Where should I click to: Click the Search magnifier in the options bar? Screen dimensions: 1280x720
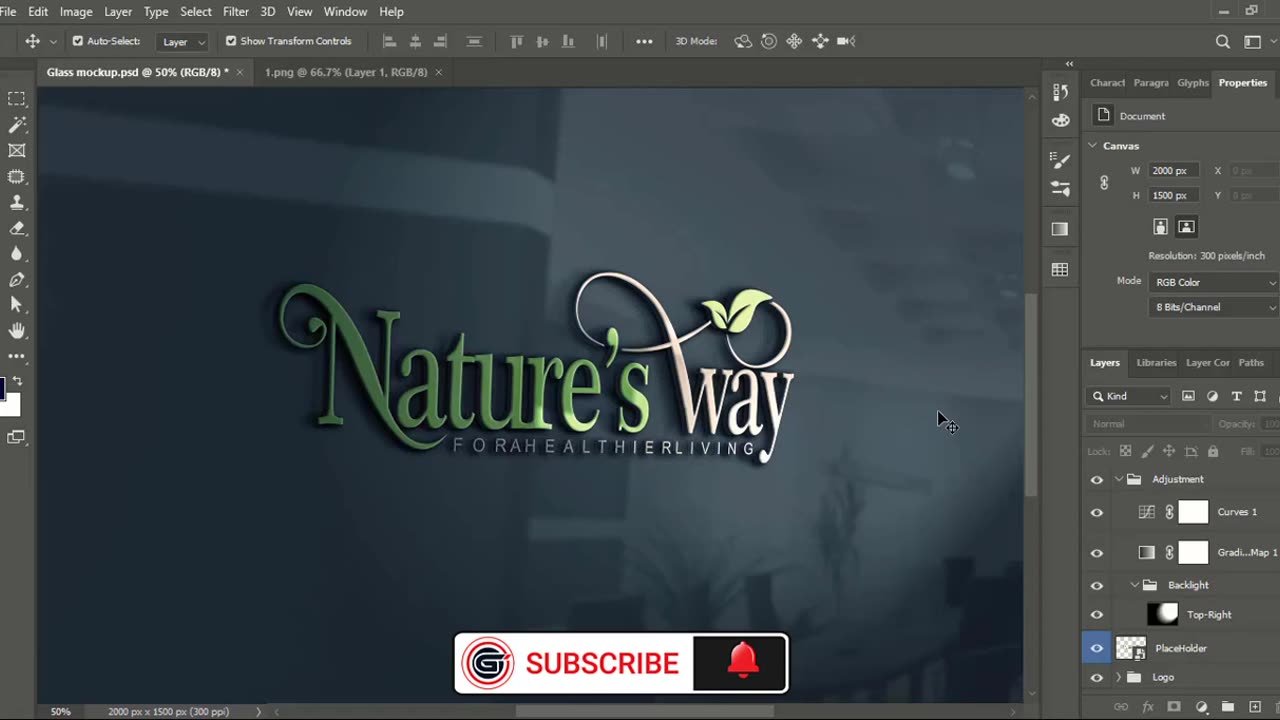(1222, 41)
